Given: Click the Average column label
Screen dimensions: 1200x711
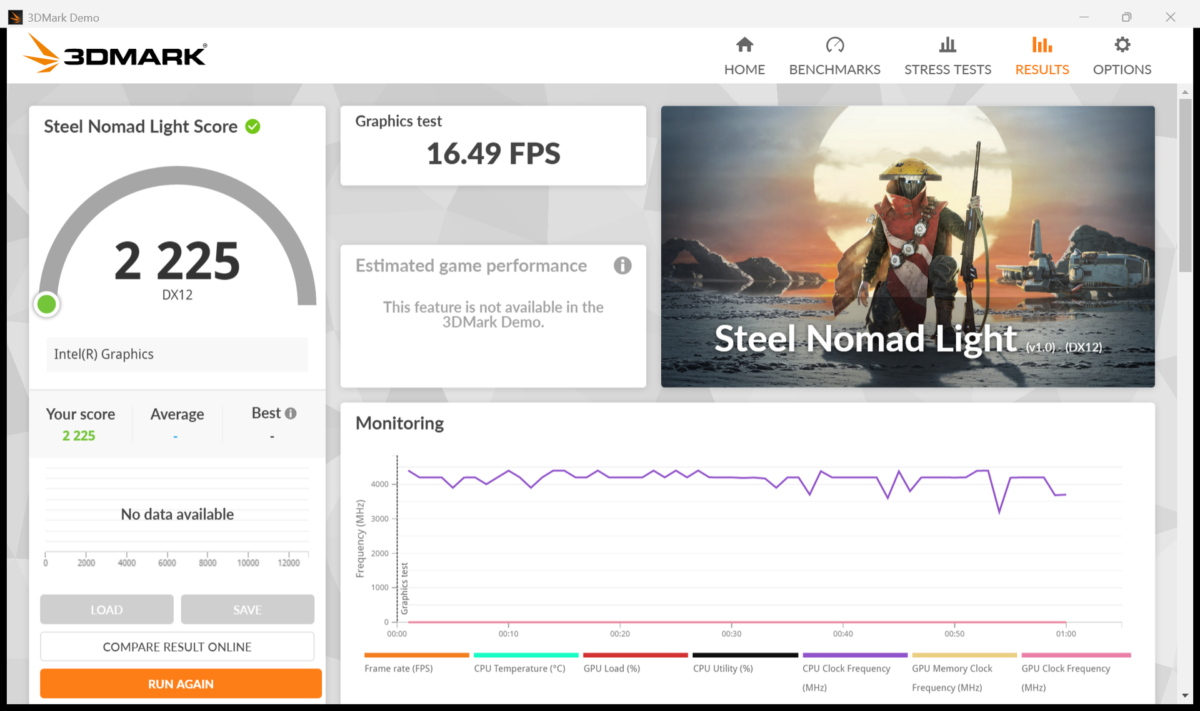Looking at the screenshot, I should pos(177,414).
